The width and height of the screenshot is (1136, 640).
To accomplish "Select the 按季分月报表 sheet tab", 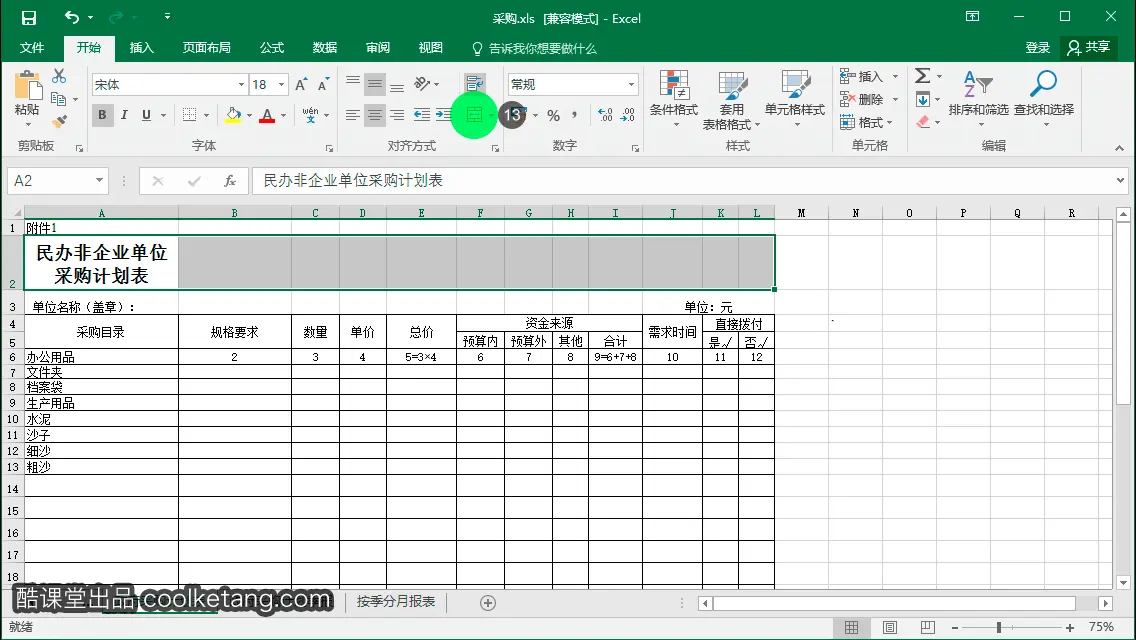I will 396,602.
